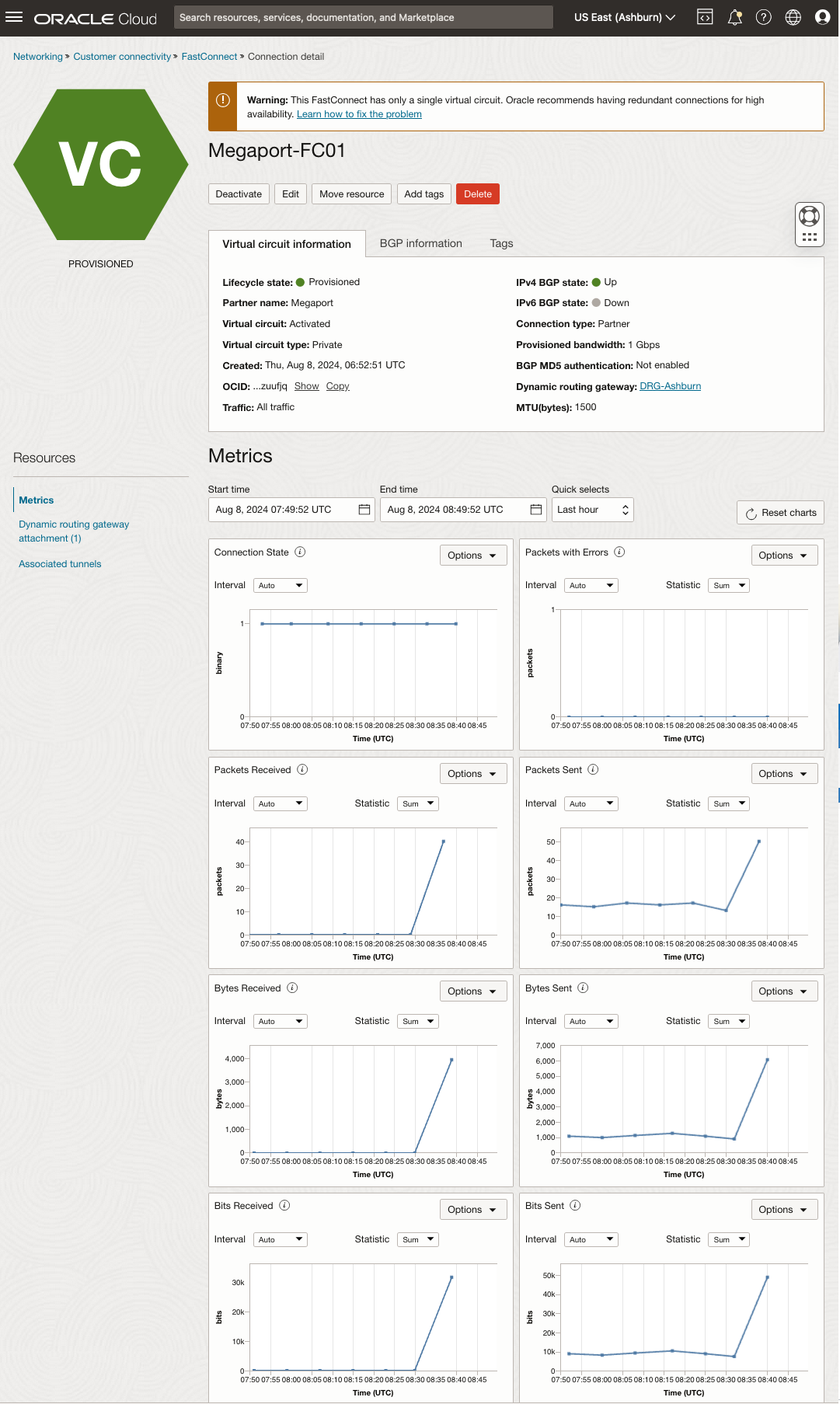
Task: Click the Reset charts button
Action: click(781, 513)
